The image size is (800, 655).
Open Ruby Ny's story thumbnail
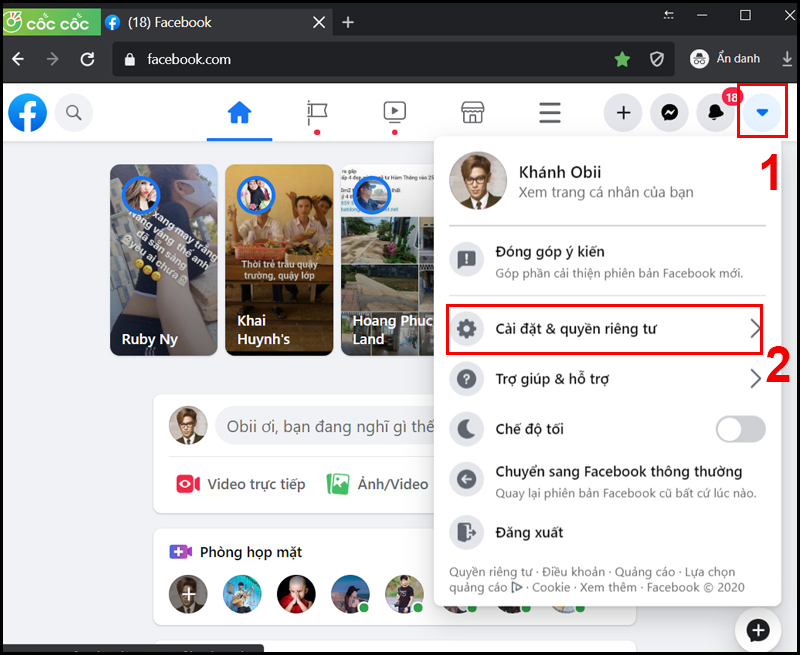click(x=163, y=260)
